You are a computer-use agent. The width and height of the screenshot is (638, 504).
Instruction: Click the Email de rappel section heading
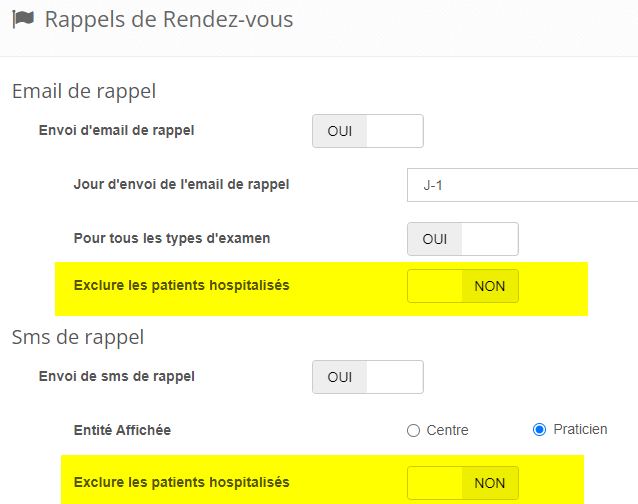(x=84, y=91)
